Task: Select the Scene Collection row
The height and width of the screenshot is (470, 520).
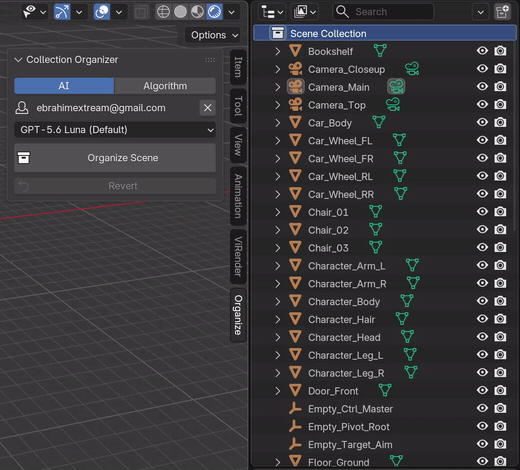Action: 384,33
